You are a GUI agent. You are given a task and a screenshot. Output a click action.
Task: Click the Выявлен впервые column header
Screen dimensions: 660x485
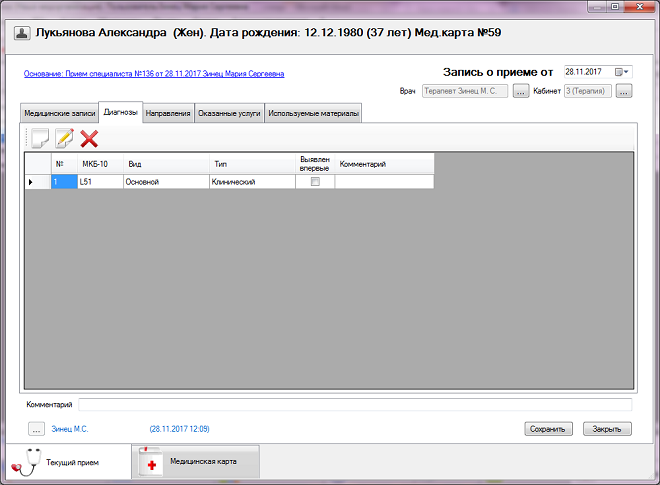click(315, 164)
